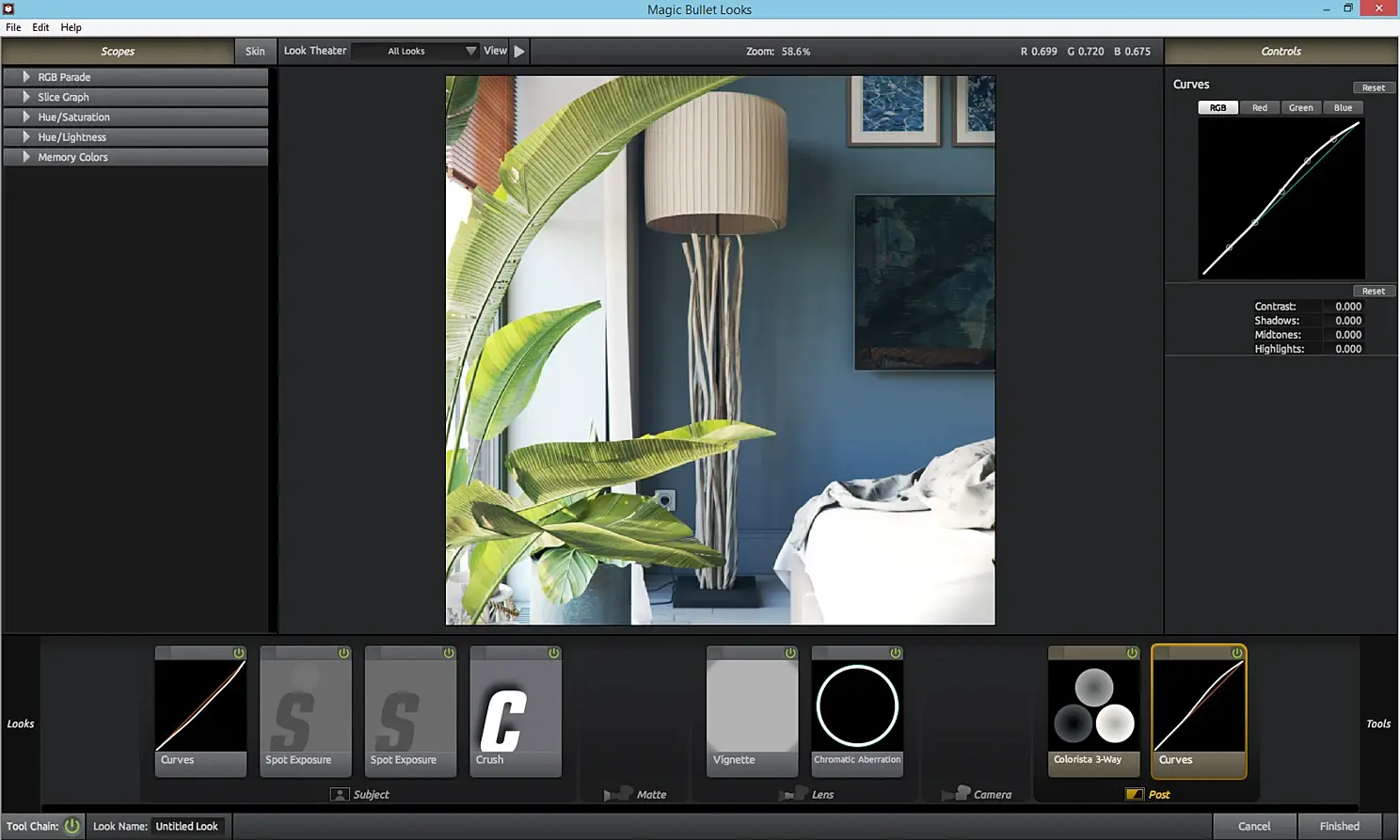Viewport: 1400px width, 840px height.
Task: Select the Colorista 3-Way tool card
Action: [1094, 711]
